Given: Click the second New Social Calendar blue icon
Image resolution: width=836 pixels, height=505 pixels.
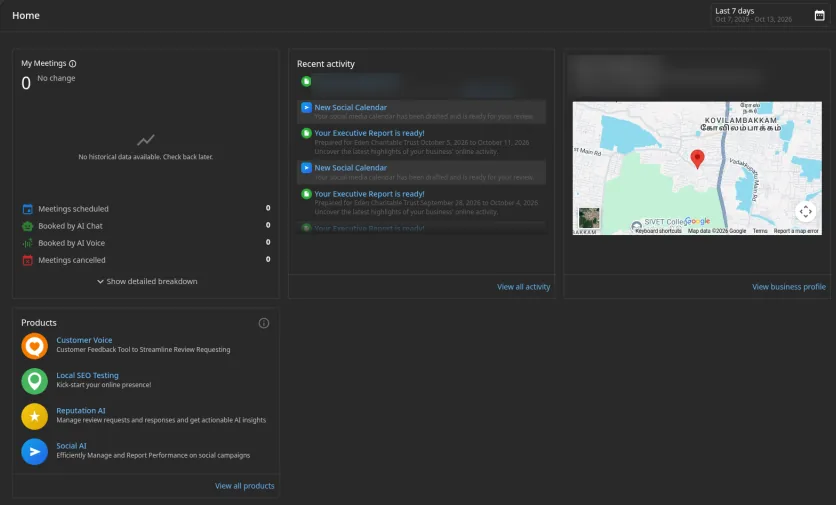Looking at the screenshot, I should (306, 167).
